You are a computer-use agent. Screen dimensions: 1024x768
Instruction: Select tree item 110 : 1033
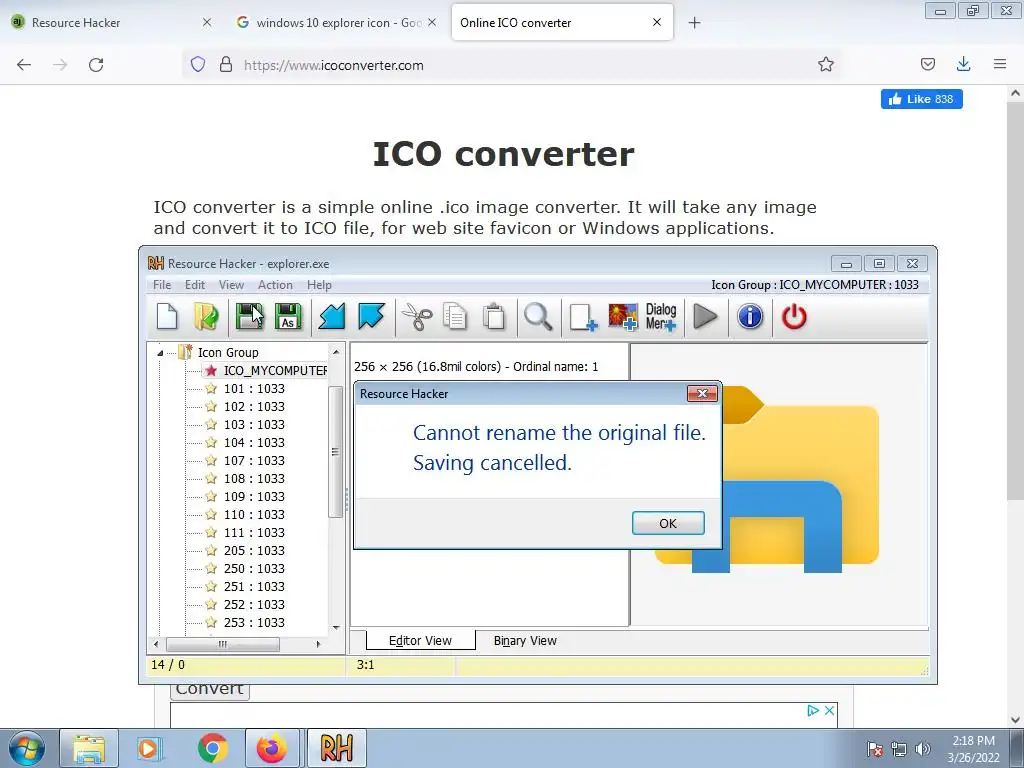point(254,515)
